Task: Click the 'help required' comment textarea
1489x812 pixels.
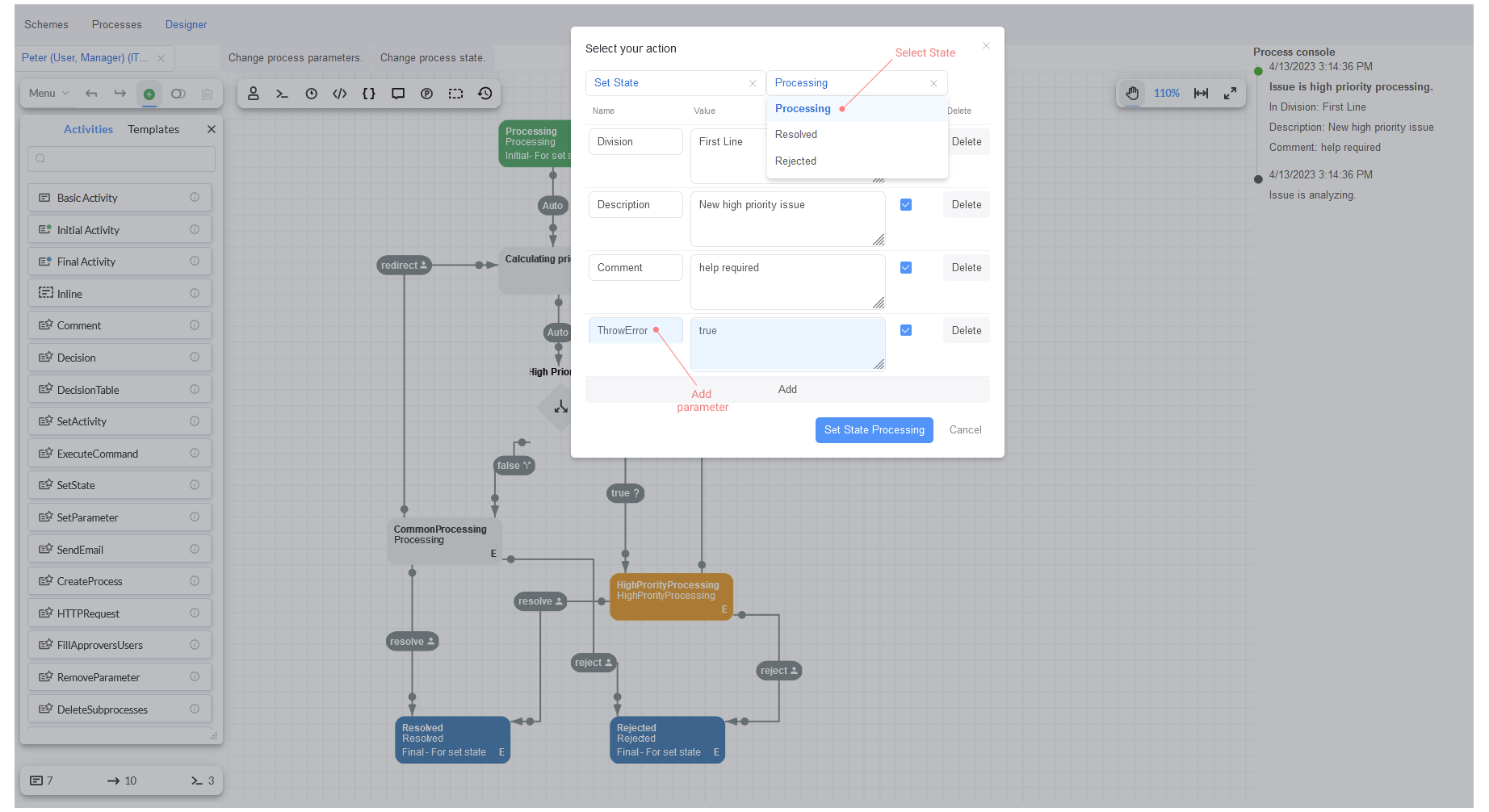Action: tap(787, 283)
